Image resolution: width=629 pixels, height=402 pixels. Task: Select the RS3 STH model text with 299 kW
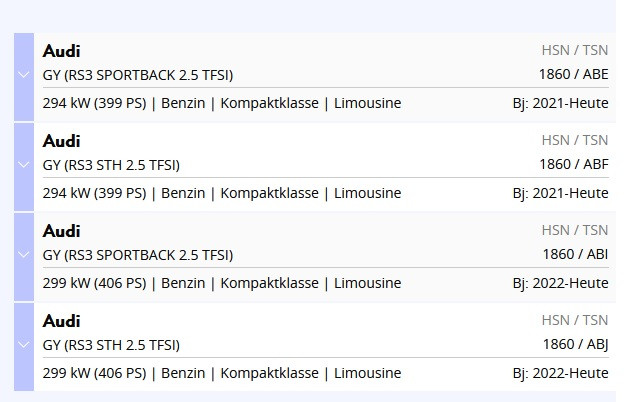pyautogui.click(x=111, y=345)
